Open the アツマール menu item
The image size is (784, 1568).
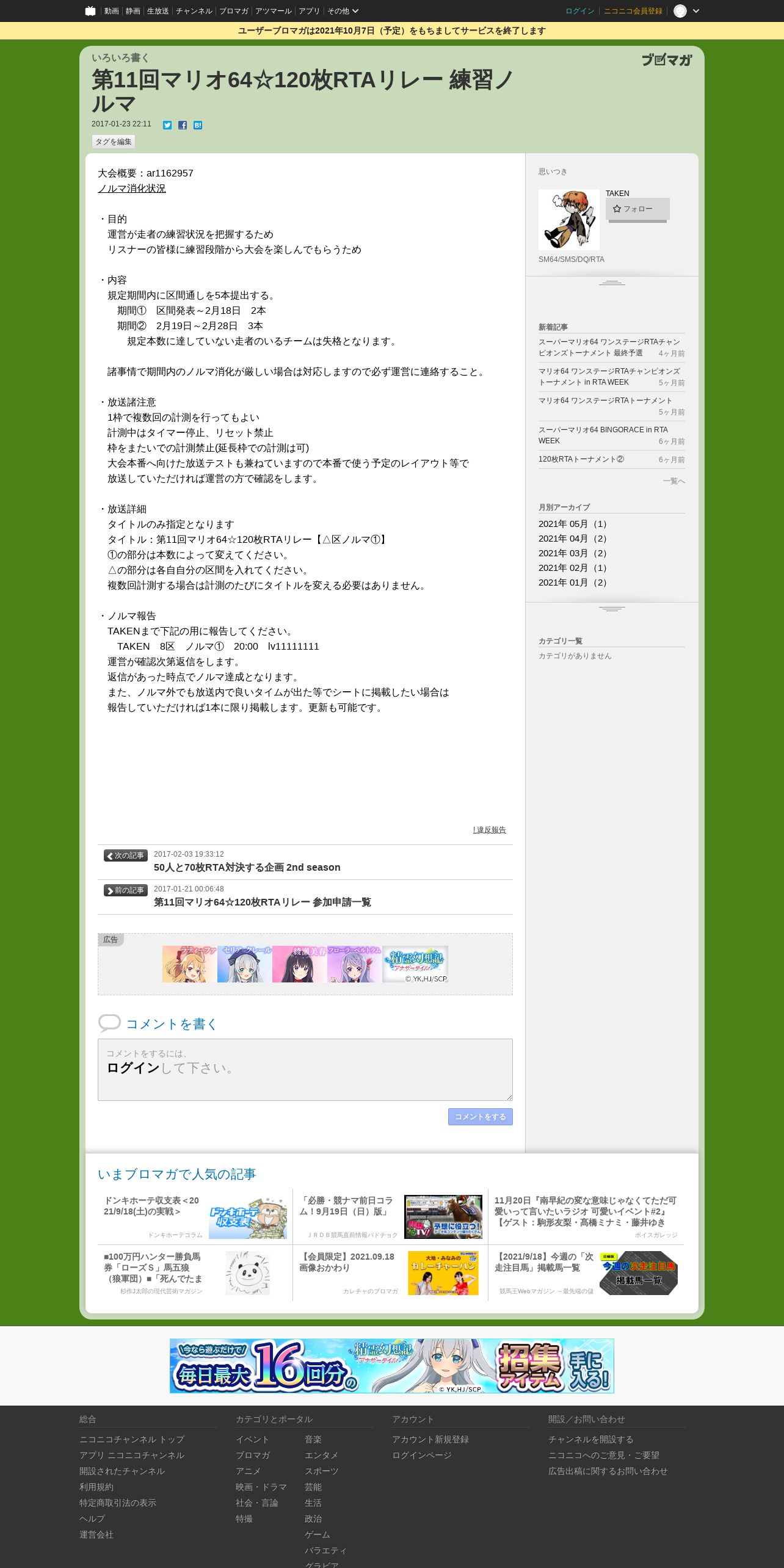tap(273, 11)
